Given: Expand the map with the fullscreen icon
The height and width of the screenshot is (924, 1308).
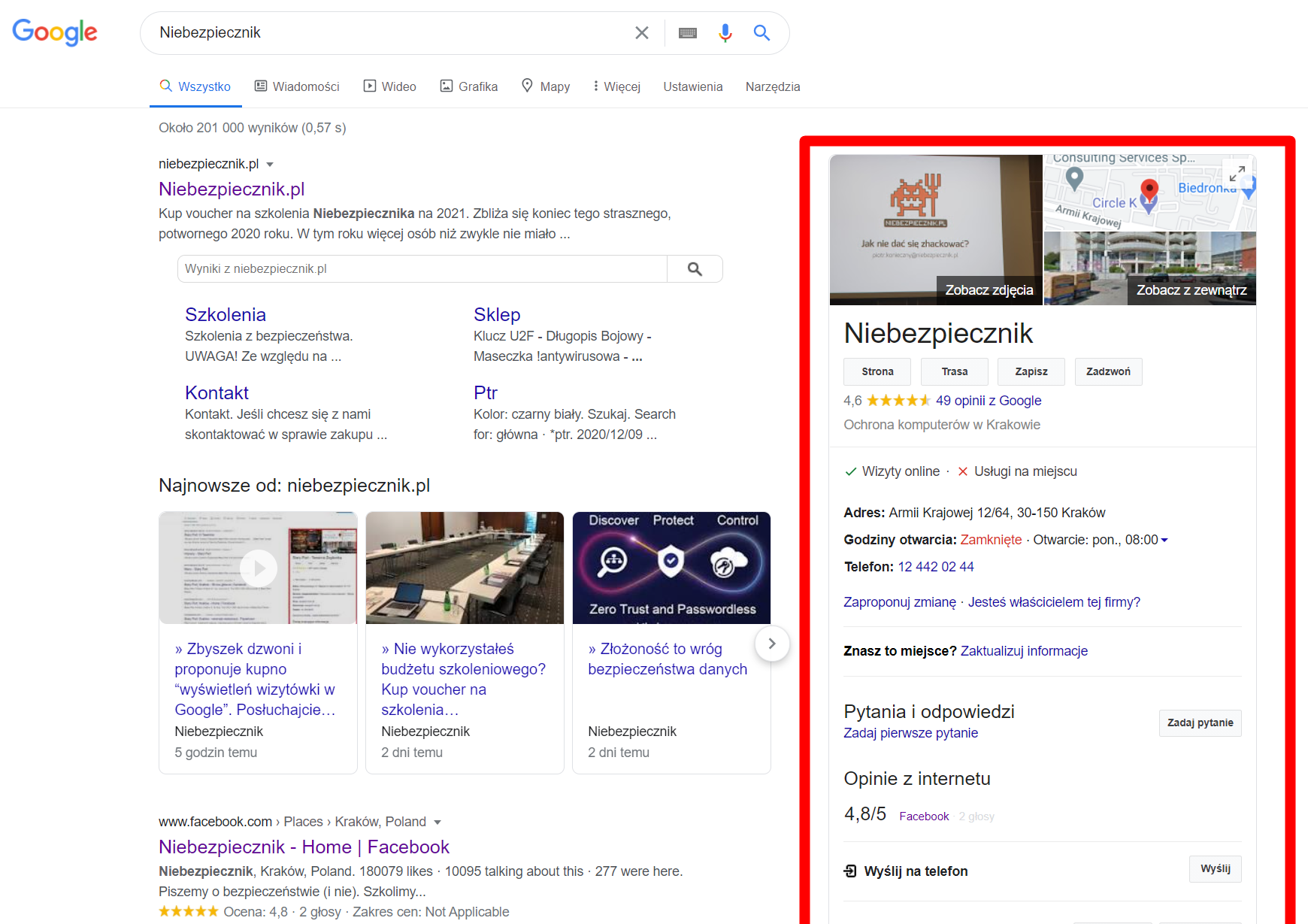Looking at the screenshot, I should tap(1237, 174).
